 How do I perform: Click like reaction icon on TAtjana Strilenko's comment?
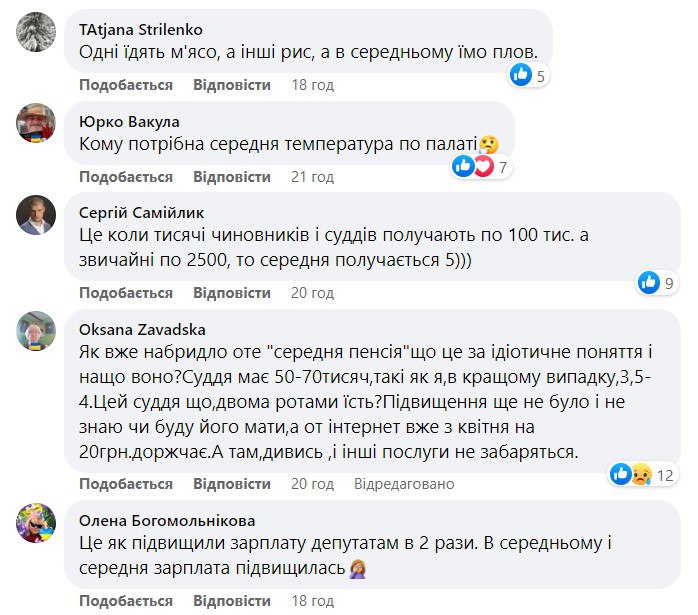point(521,74)
